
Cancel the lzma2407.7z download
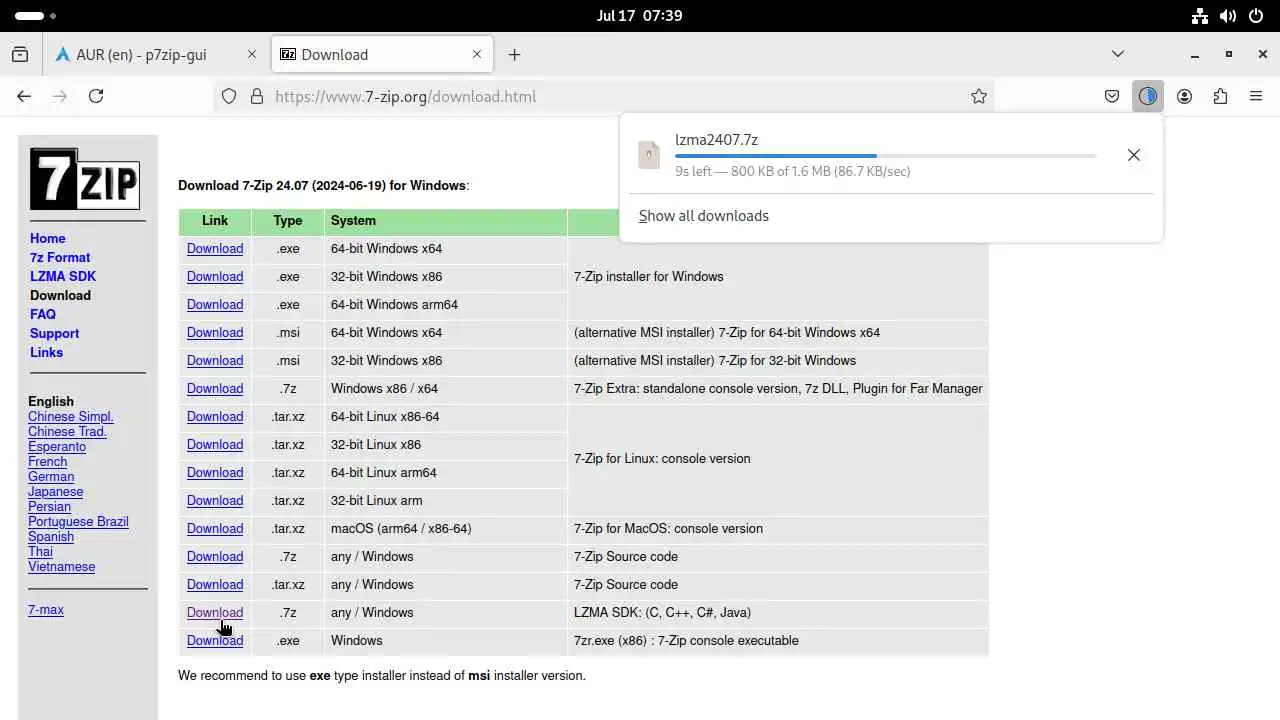coord(1133,155)
